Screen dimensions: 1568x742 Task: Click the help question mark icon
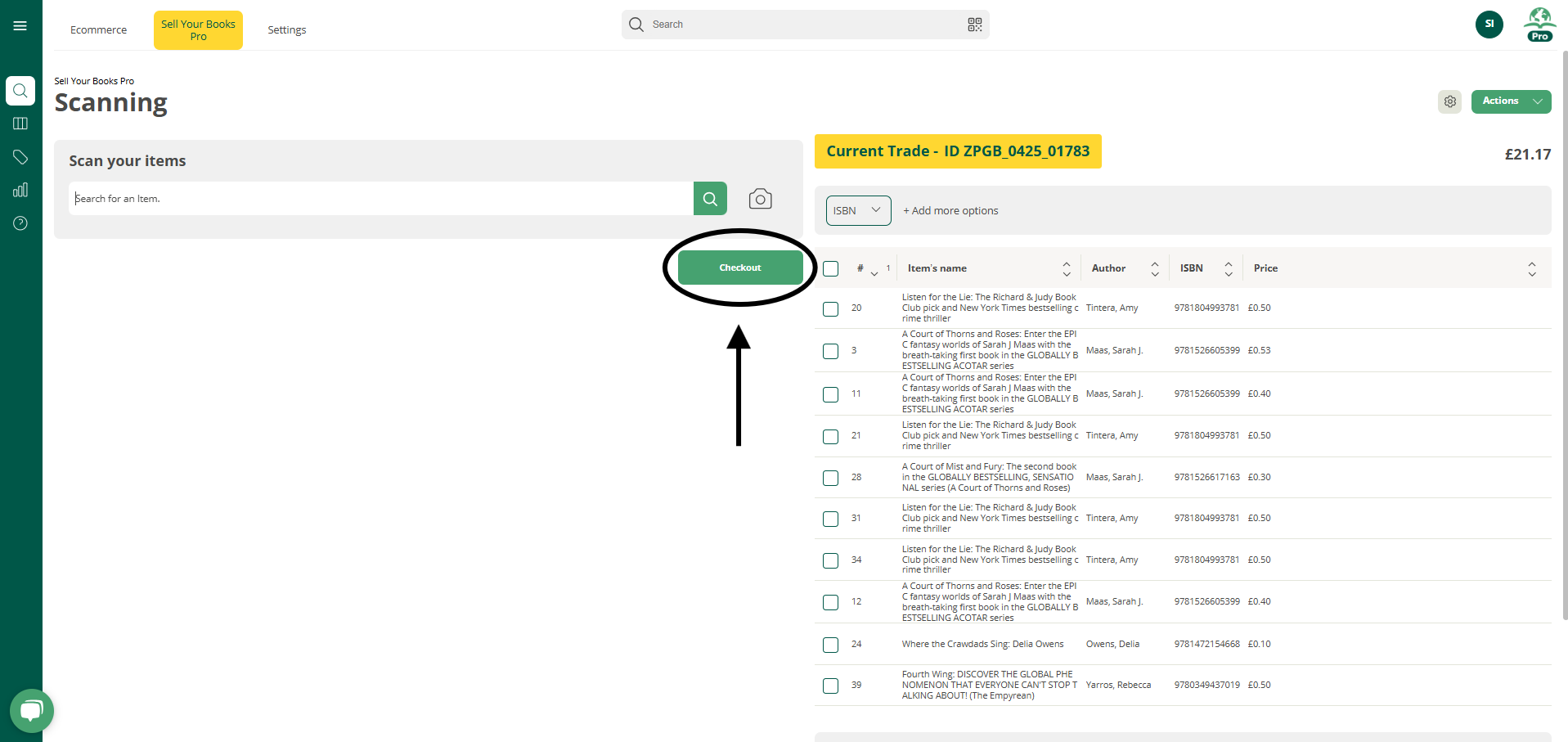[20, 223]
